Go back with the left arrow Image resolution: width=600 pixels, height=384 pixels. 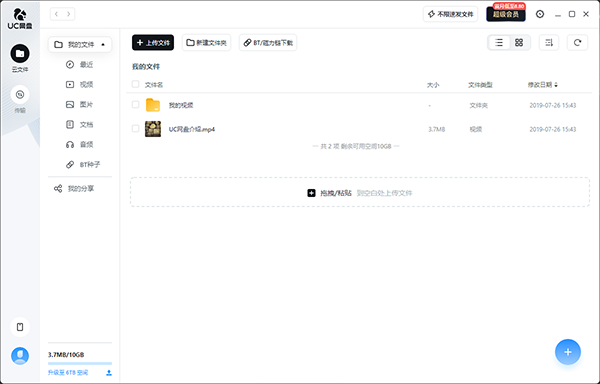[x=56, y=14]
